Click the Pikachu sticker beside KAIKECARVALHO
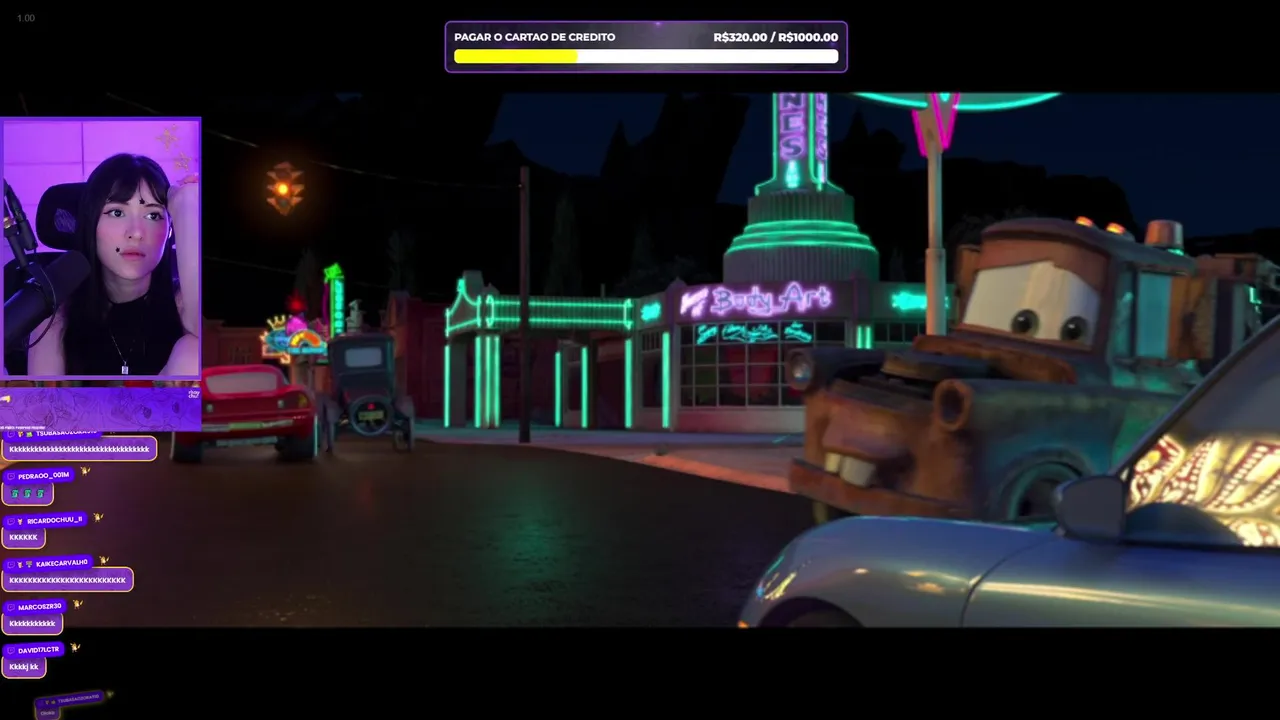The image size is (1280, 720). pyautogui.click(x=103, y=560)
